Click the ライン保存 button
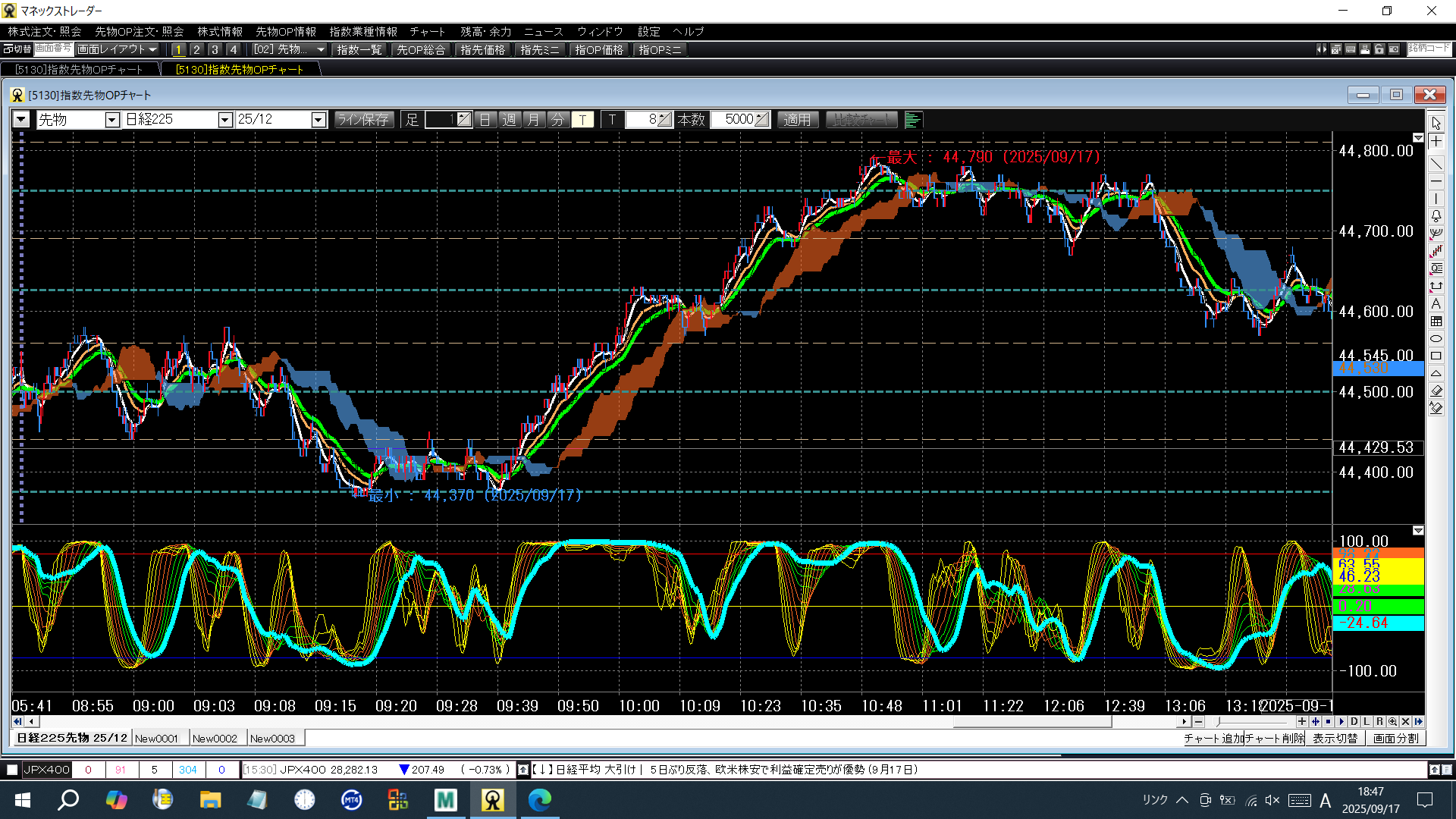1456x819 pixels. (363, 120)
